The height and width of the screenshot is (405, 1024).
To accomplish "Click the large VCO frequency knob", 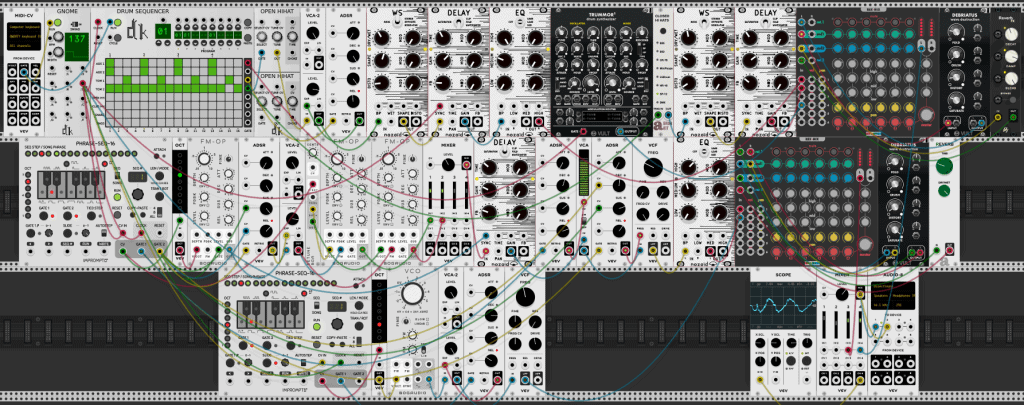I will click(412, 295).
